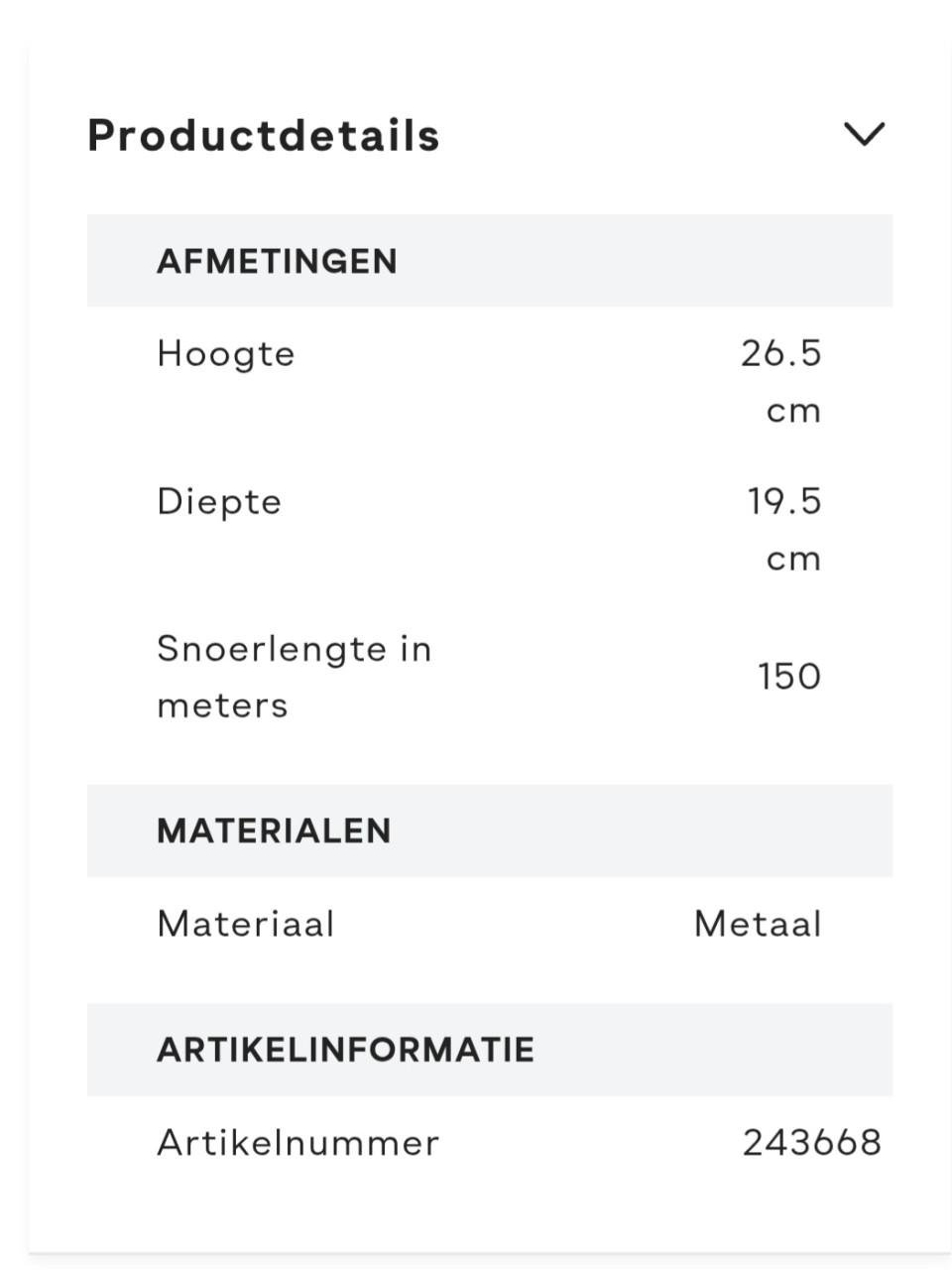Click the Artikelnummer label
This screenshot has width=952, height=1270.
point(297,1141)
